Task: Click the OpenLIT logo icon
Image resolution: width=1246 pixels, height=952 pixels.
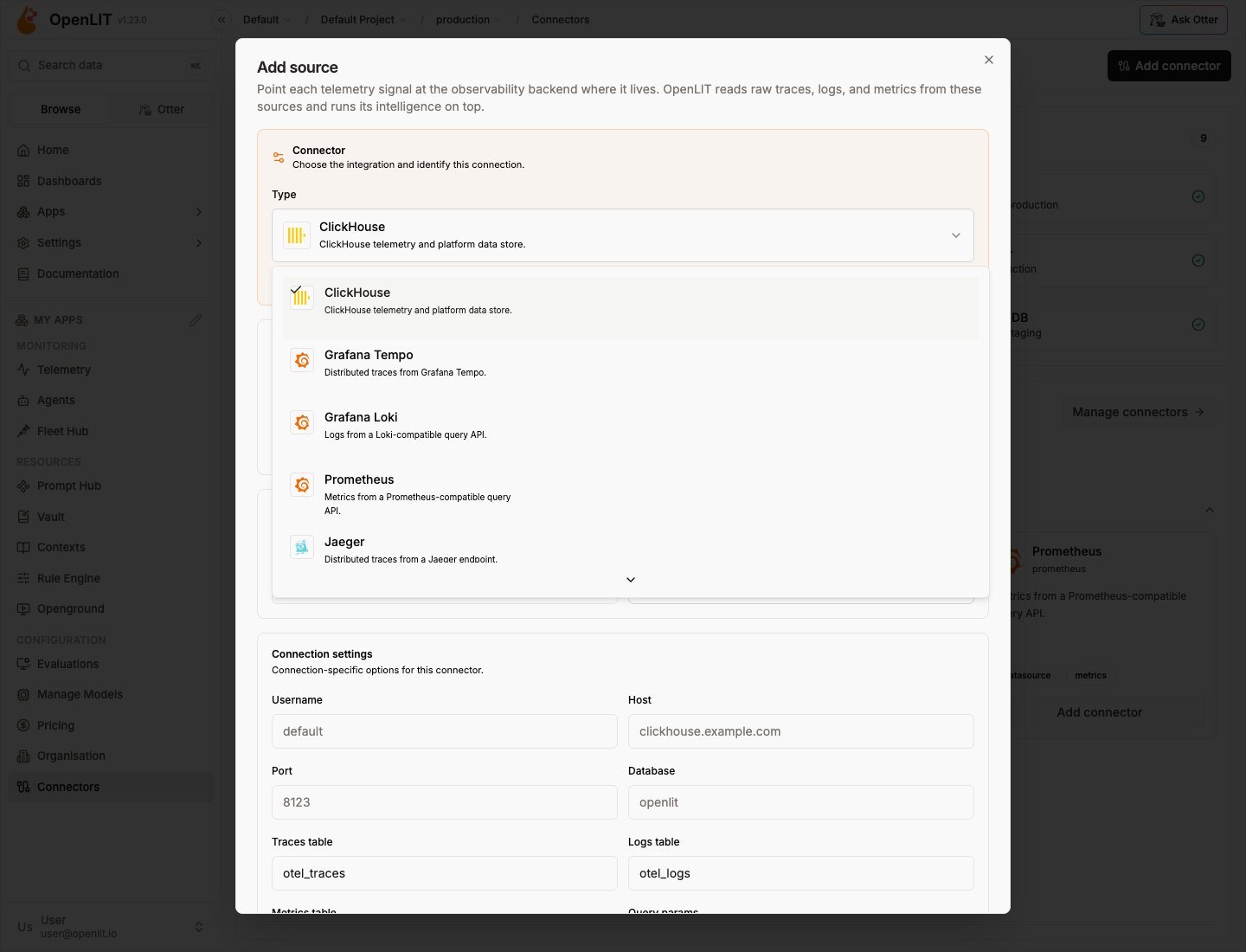Action: click(x=28, y=20)
